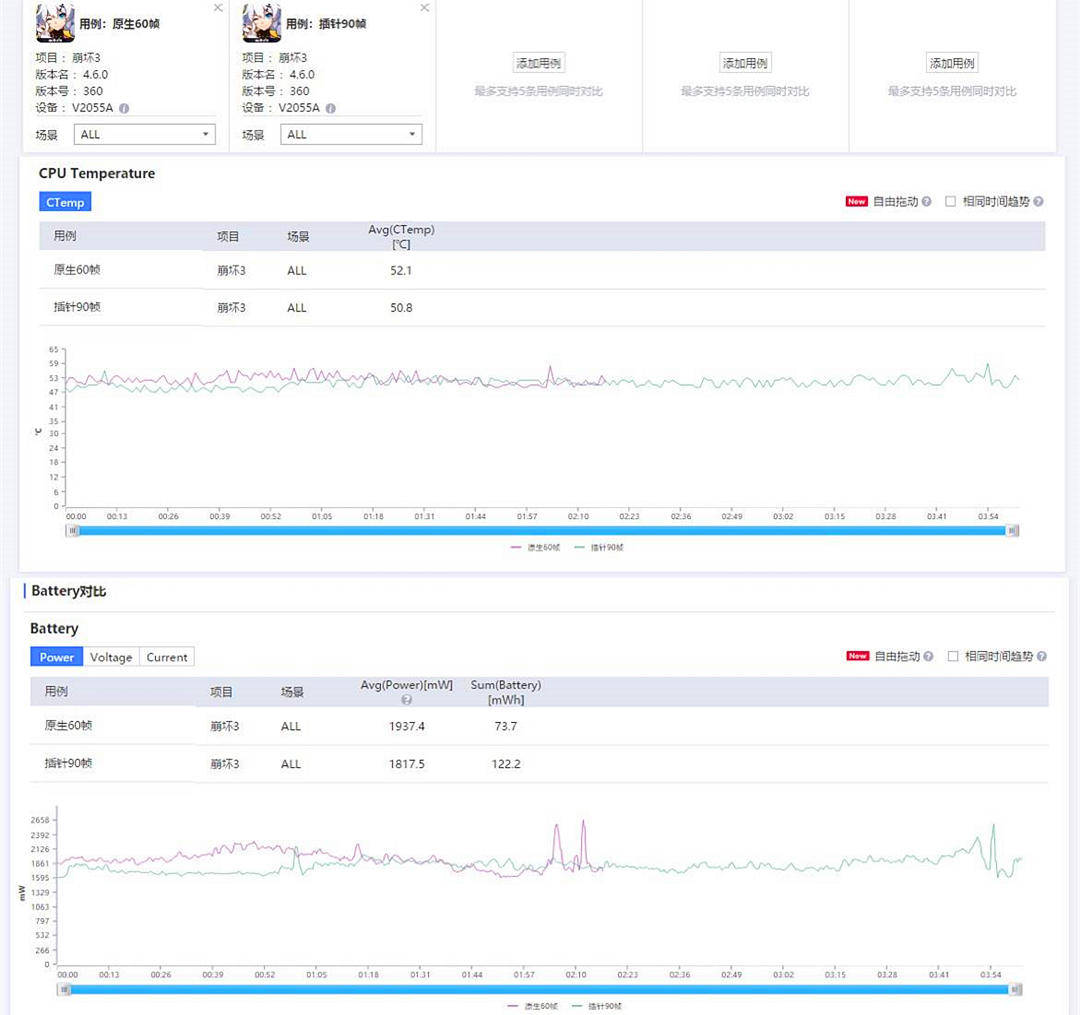Toggle 插针90帧 legend in Battery chart
This screenshot has height=1015, width=1080.
pyautogui.click(x=597, y=1006)
